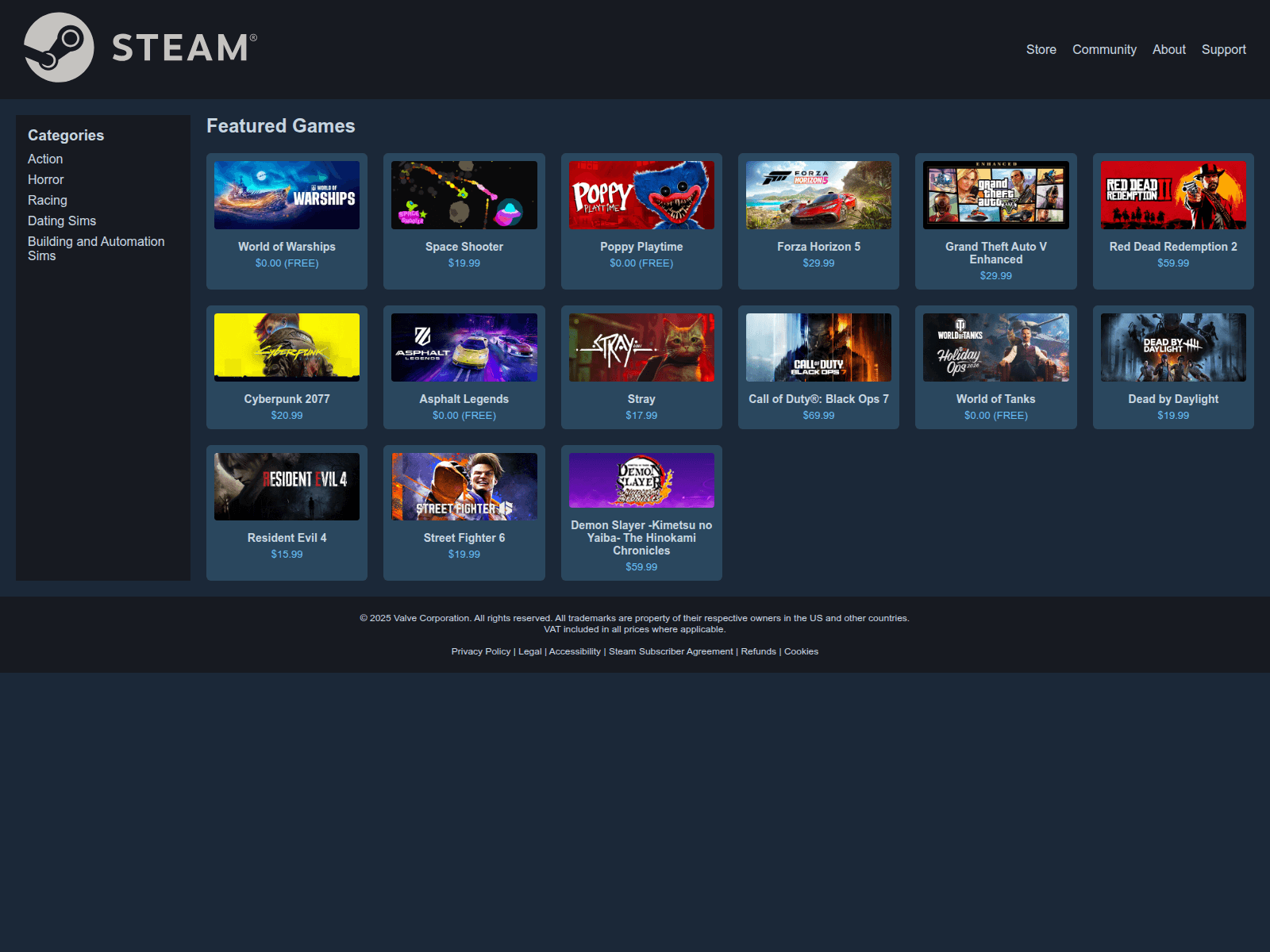
Task: Click World of Warships $0.00 (FREE) price
Action: coord(287,263)
